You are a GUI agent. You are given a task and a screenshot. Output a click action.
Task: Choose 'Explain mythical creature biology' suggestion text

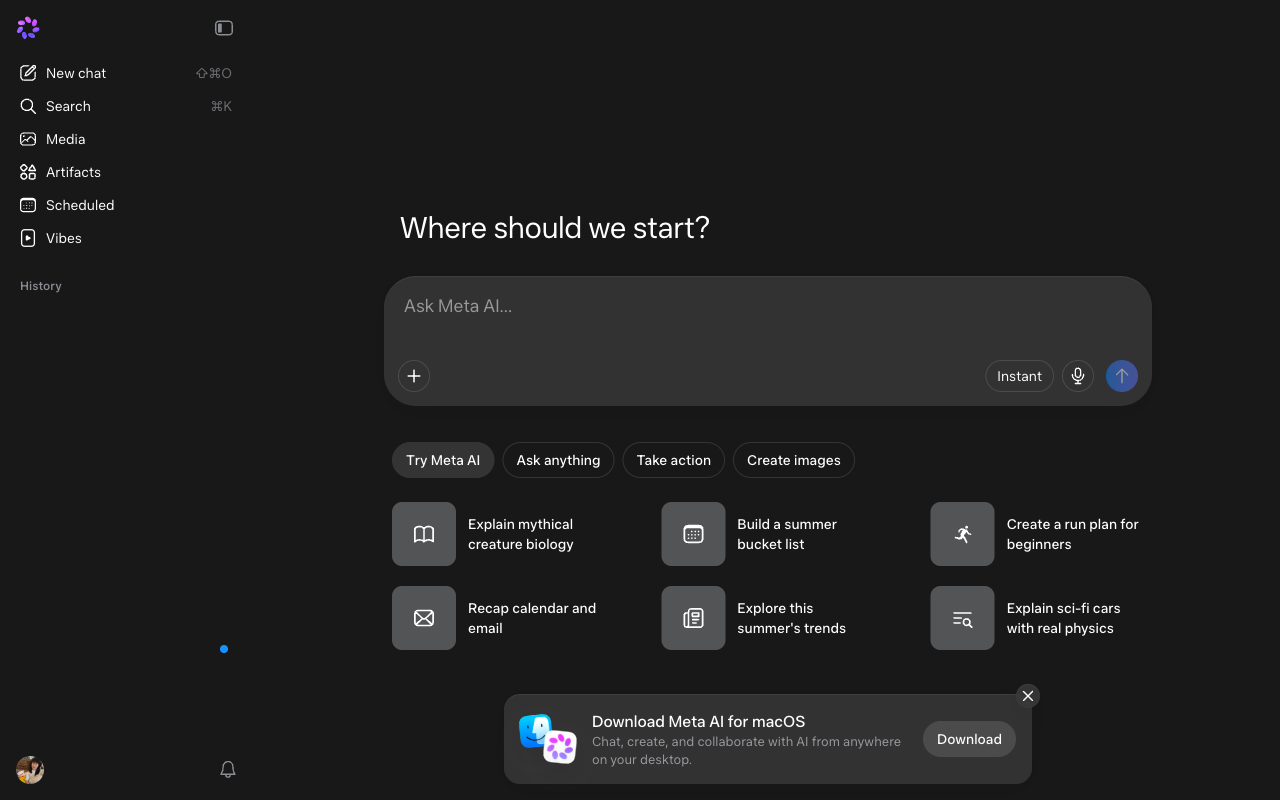click(521, 534)
